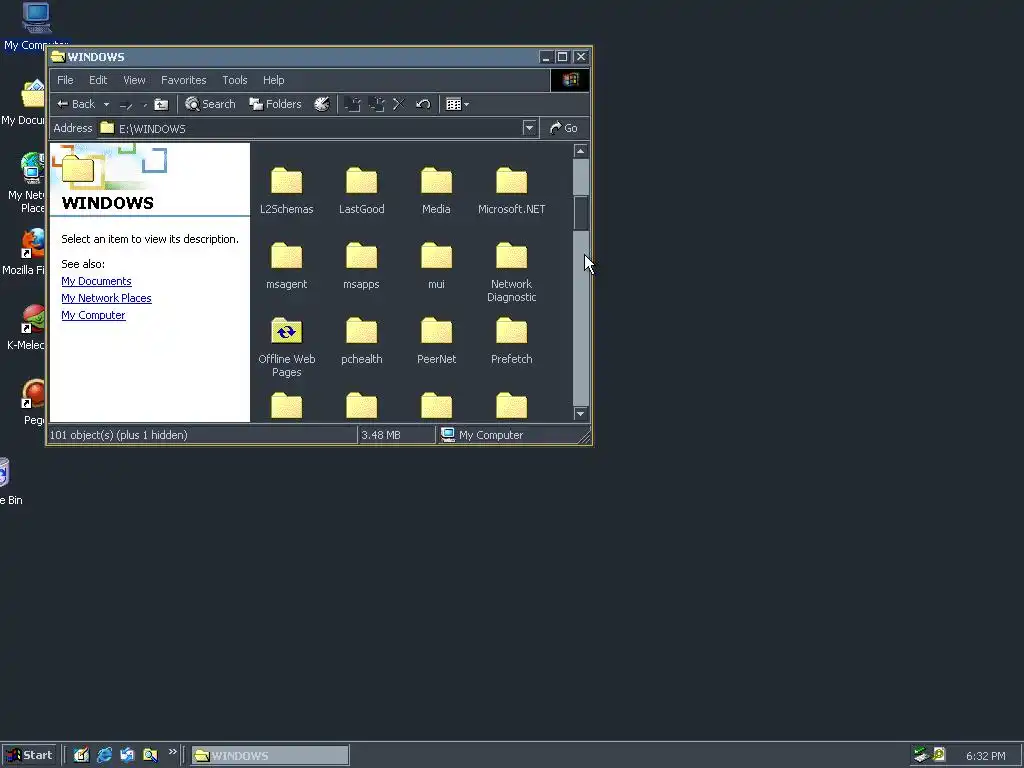1024x768 pixels.
Task: Toggle the Folders pane
Action: (276, 104)
